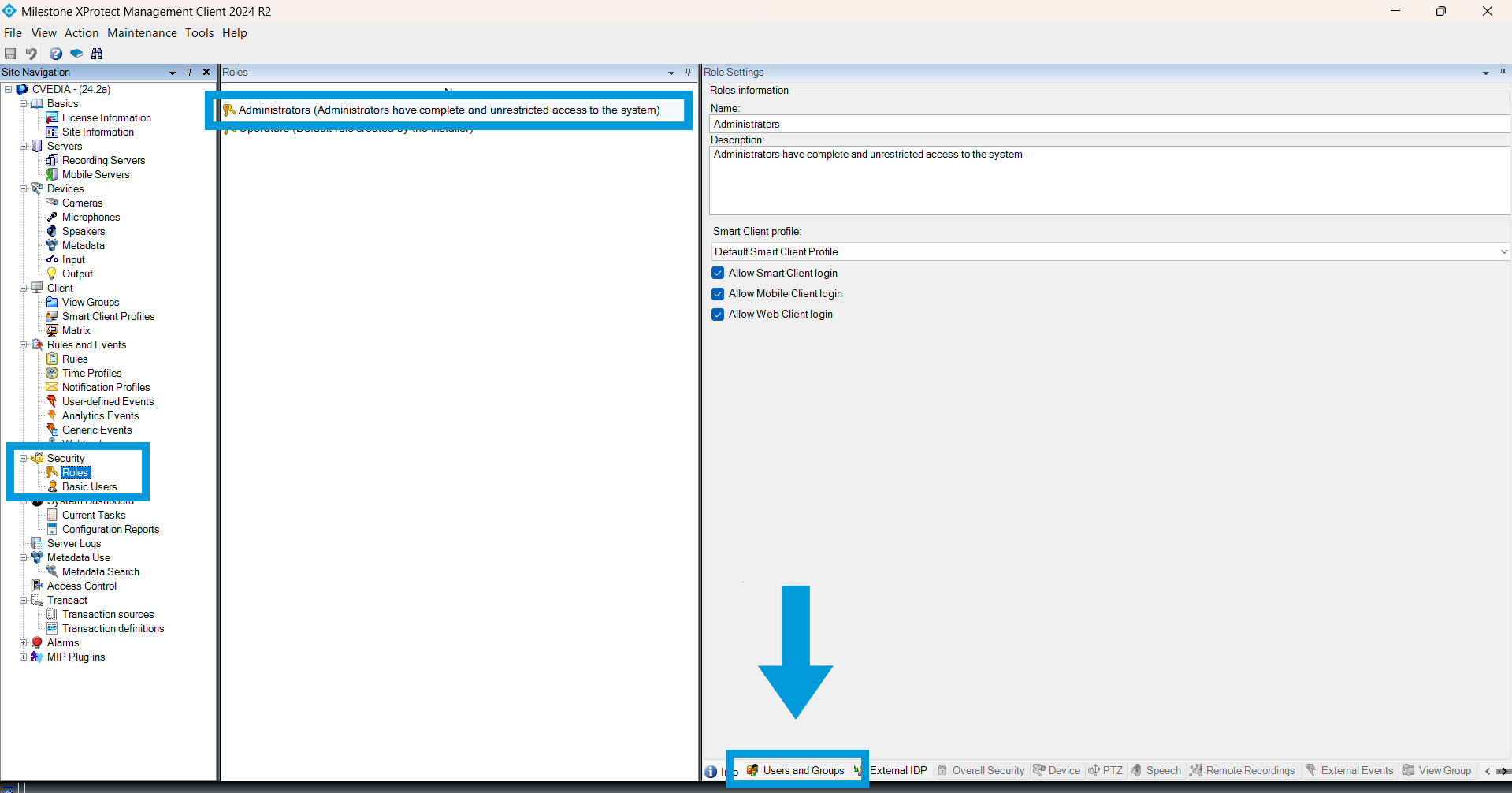Open the File menu
This screenshot has width=1512, height=793.
(13, 33)
